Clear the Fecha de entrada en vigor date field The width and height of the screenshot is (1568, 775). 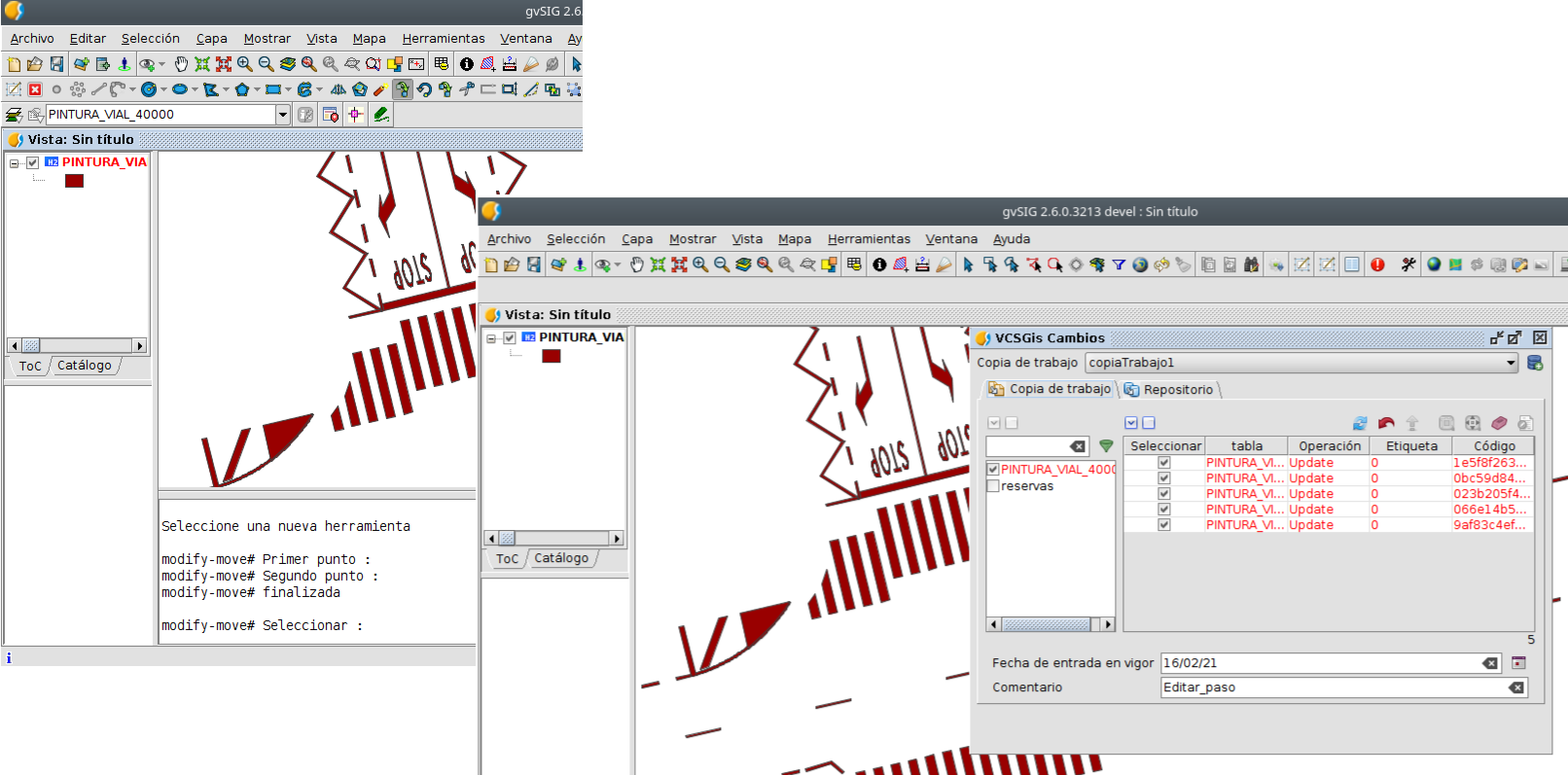coord(1489,663)
